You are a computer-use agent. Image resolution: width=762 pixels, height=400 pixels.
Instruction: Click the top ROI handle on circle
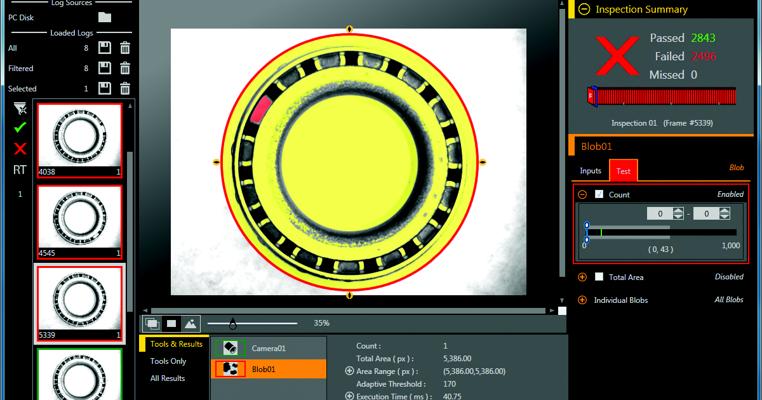[x=349, y=29]
